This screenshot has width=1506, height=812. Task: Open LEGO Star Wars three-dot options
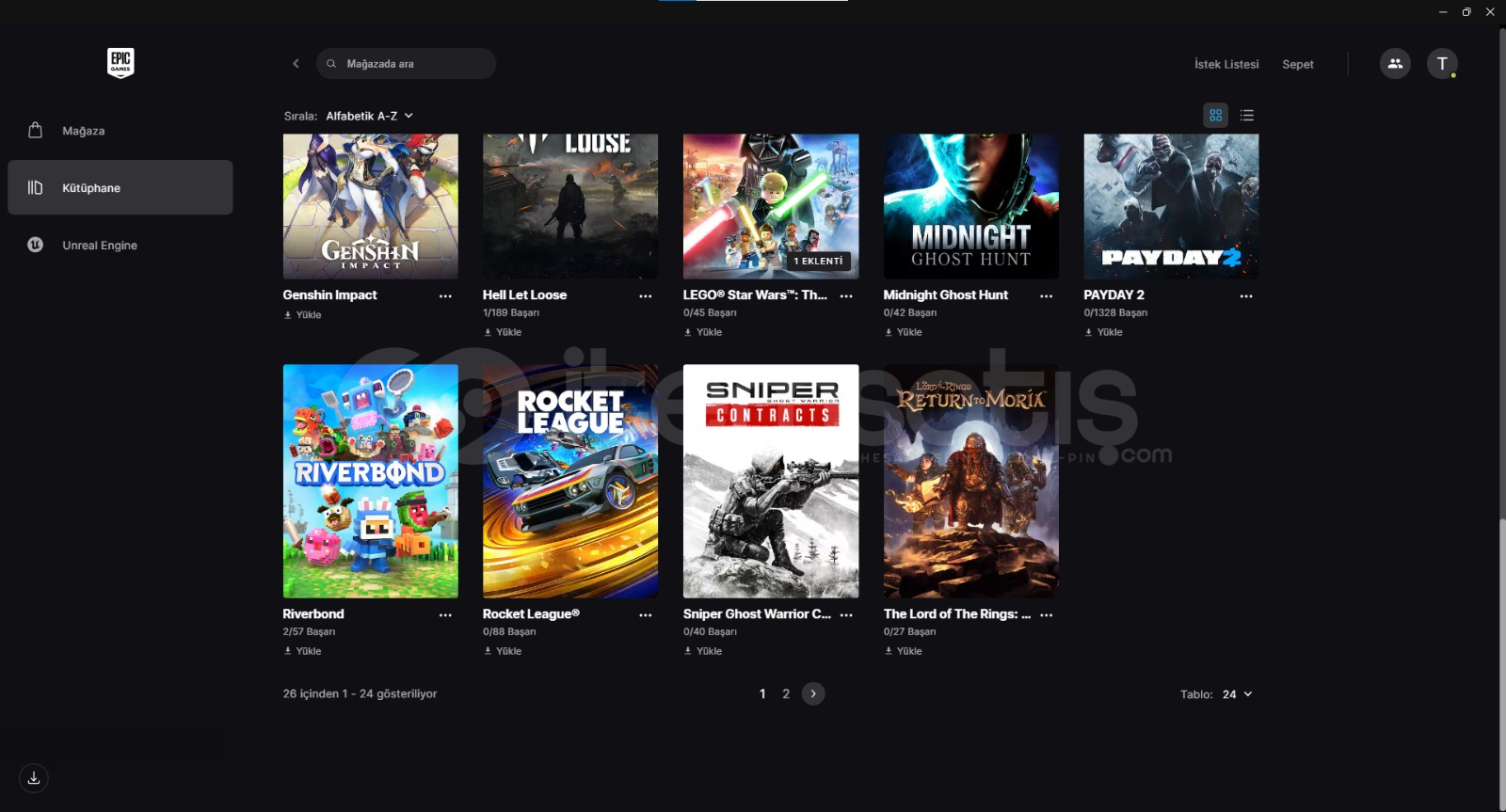coord(846,295)
